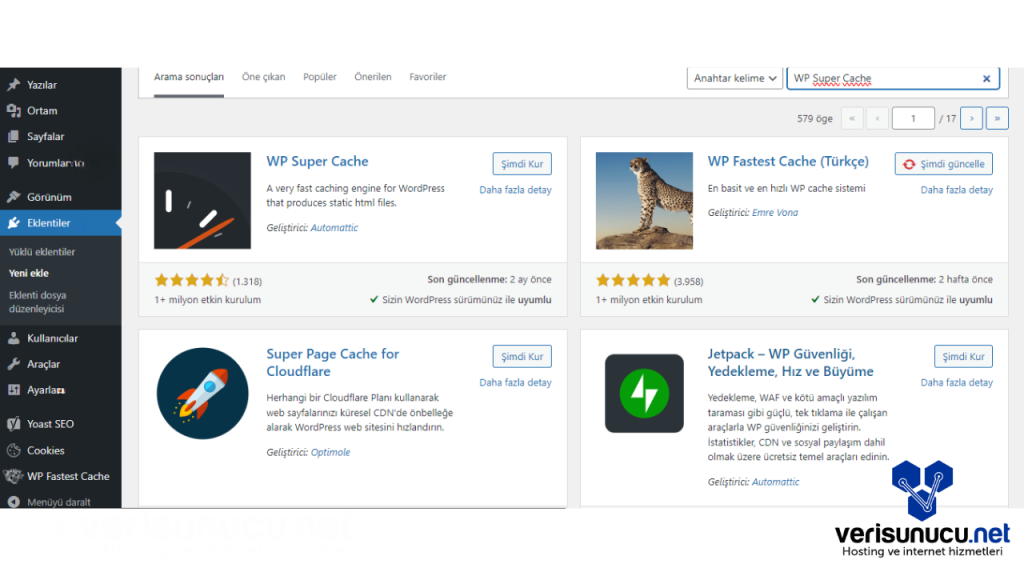Click the Kullanıcılar user icon
The image size is (1024, 576).
pyautogui.click(x=14, y=338)
